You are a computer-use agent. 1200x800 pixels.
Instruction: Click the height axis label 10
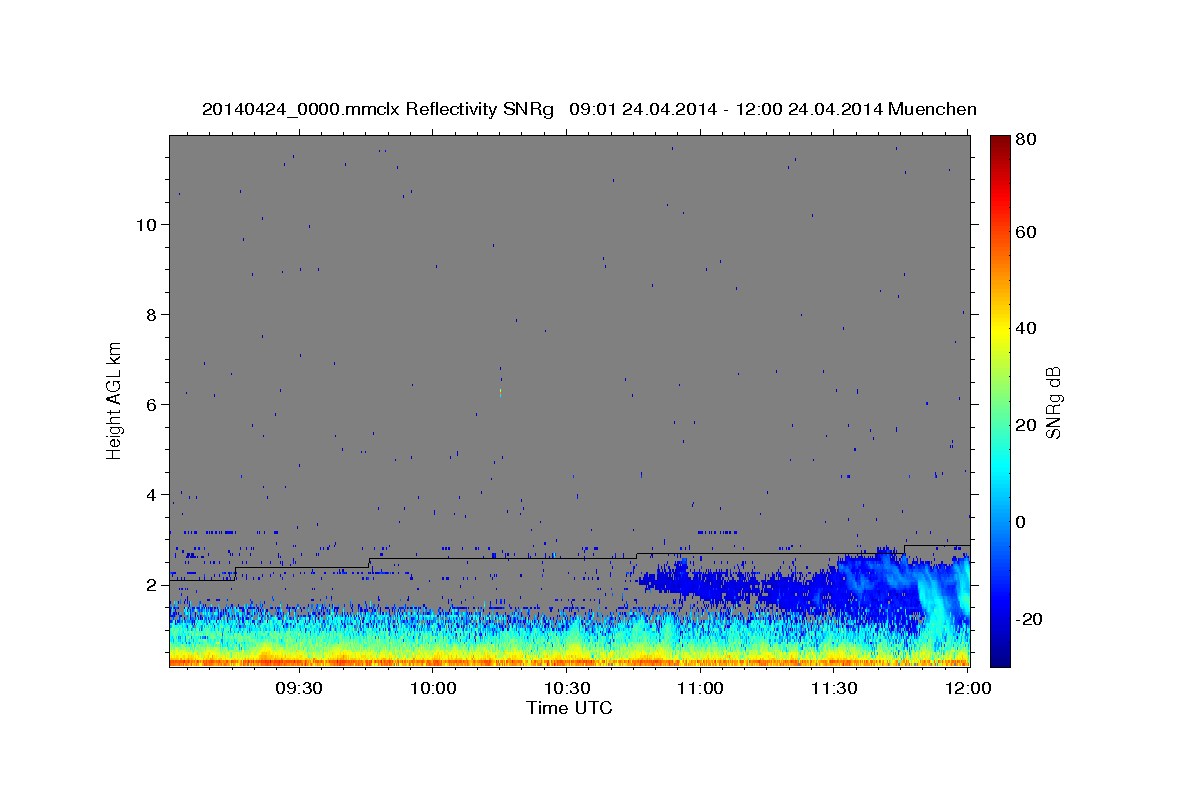coord(147,225)
